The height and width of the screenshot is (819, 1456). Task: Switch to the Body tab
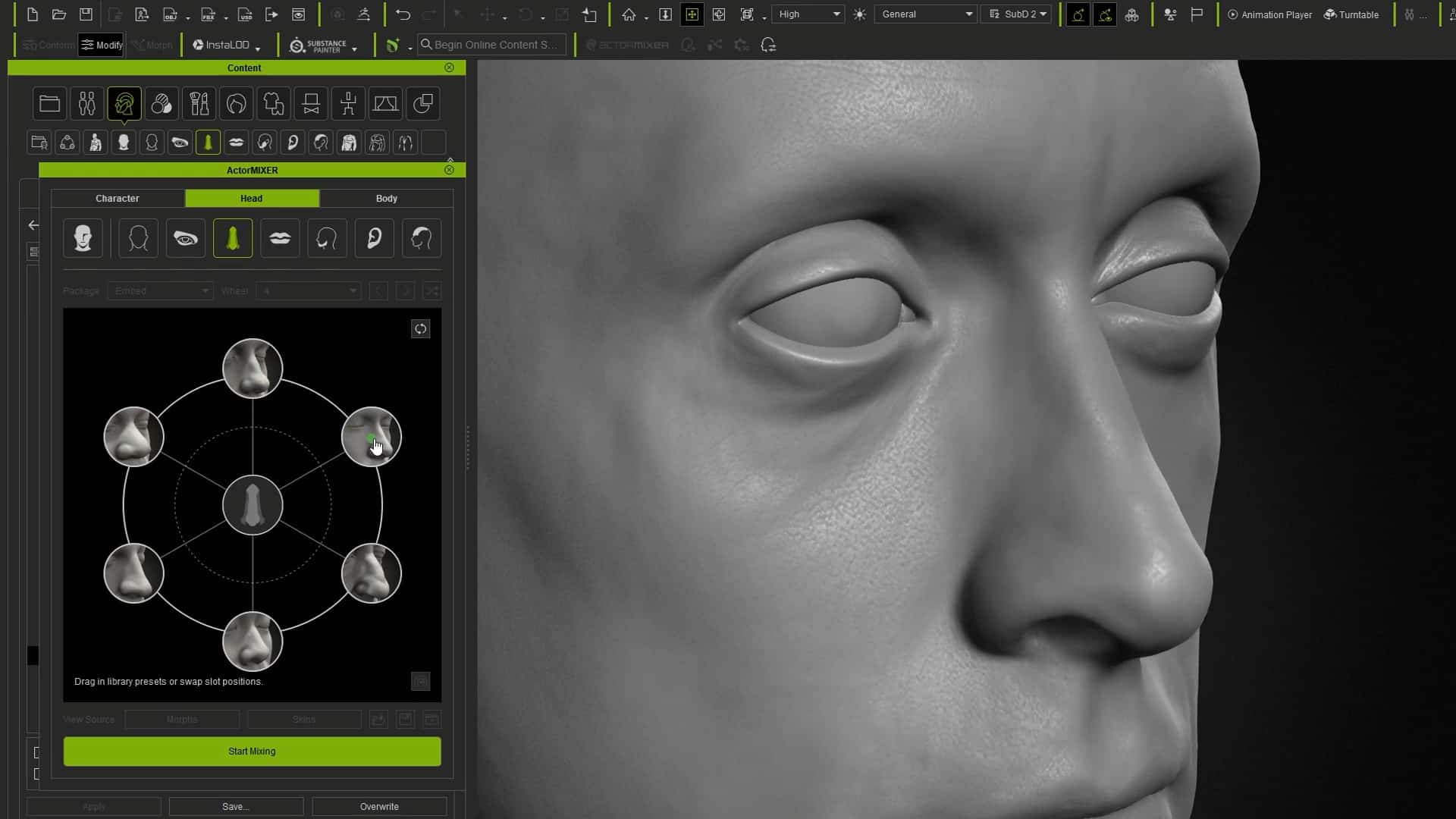pyautogui.click(x=386, y=198)
